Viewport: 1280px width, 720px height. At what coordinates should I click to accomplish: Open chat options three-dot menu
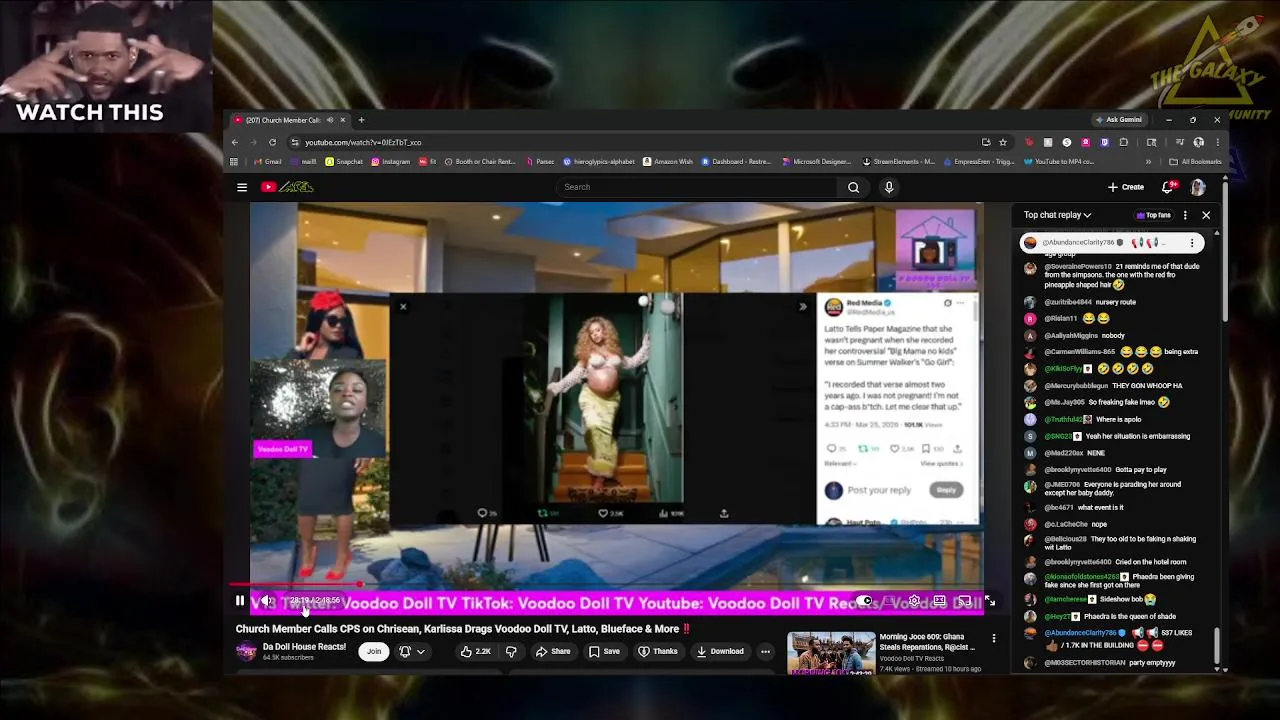1185,215
